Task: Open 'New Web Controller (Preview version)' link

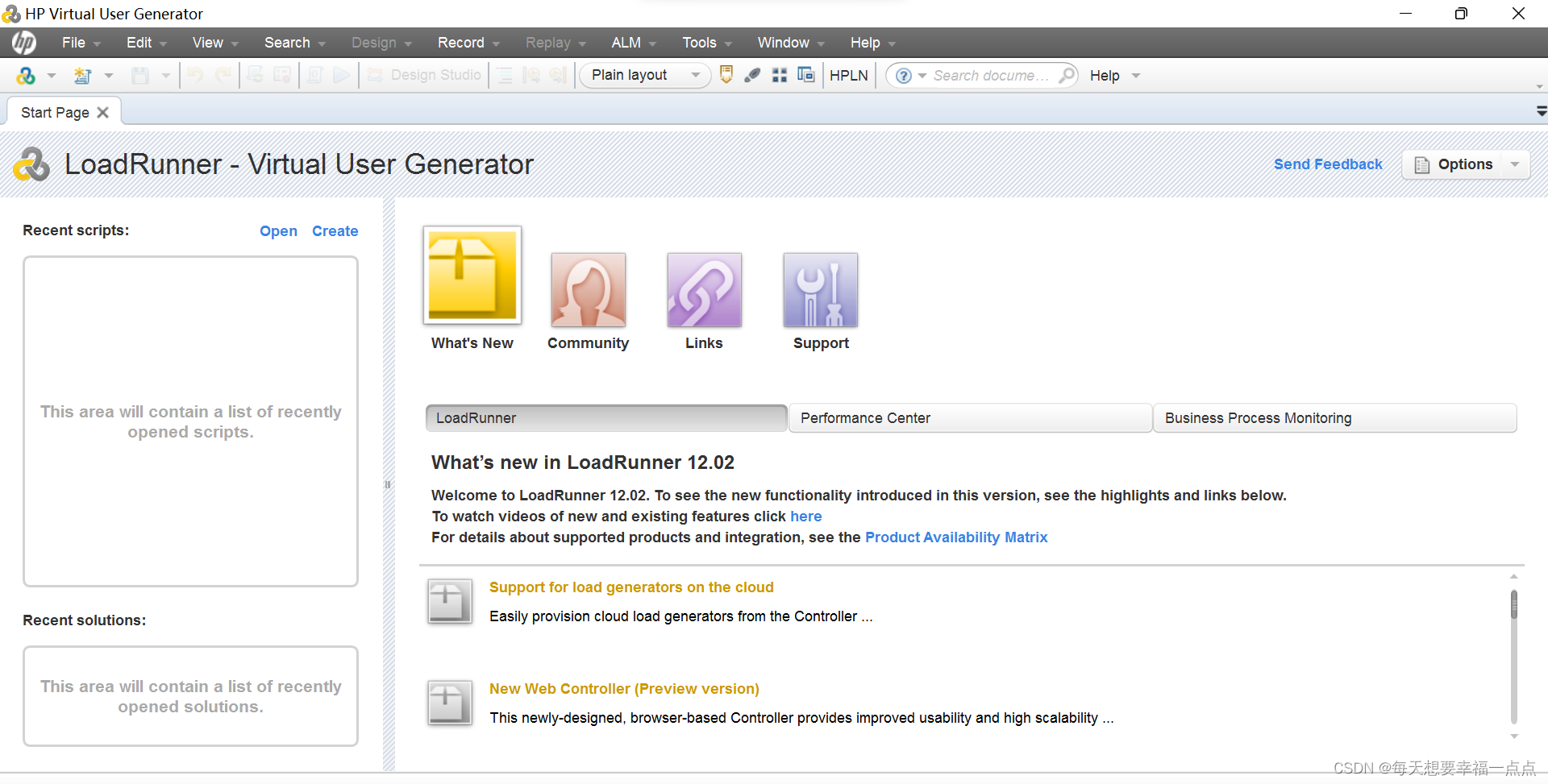Action: [624, 689]
